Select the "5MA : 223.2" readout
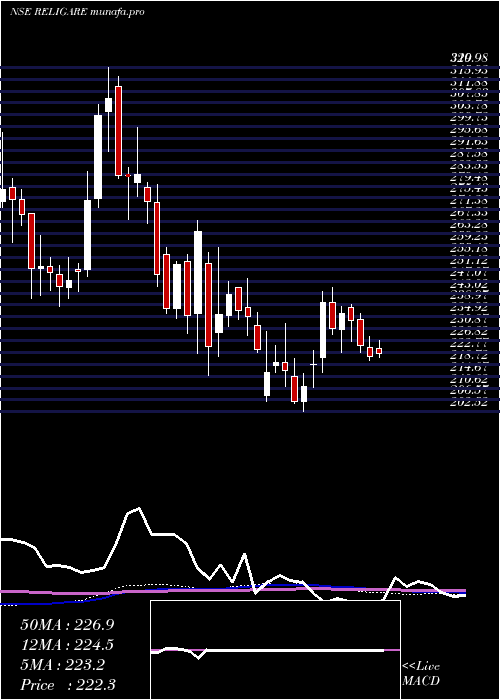The image size is (500, 700). [x=62, y=665]
